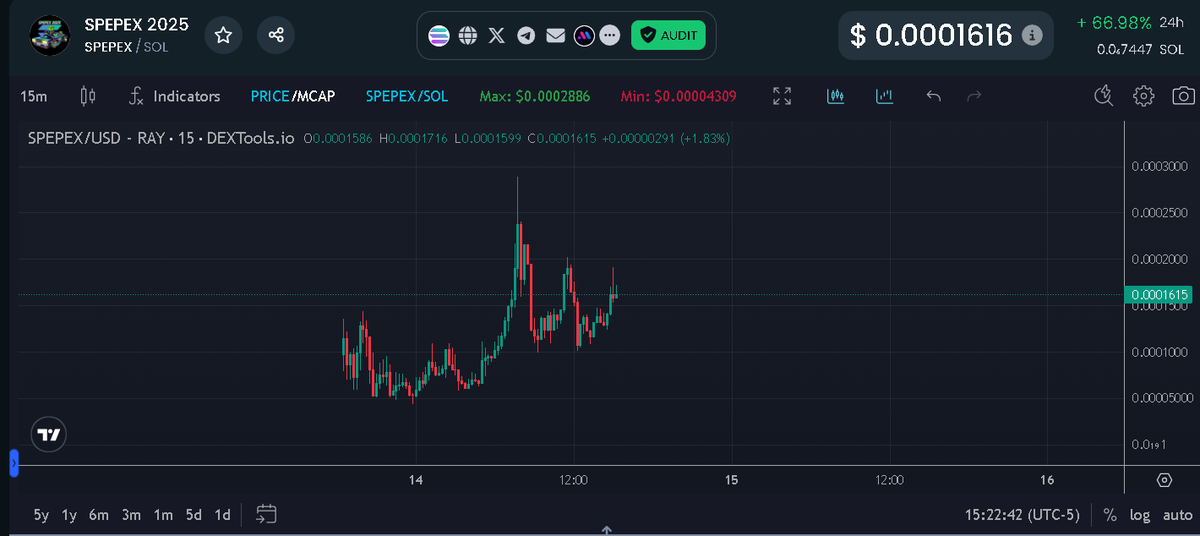Click the 14 date label on time axis
Screen dimensions: 1200x536
click(x=416, y=480)
